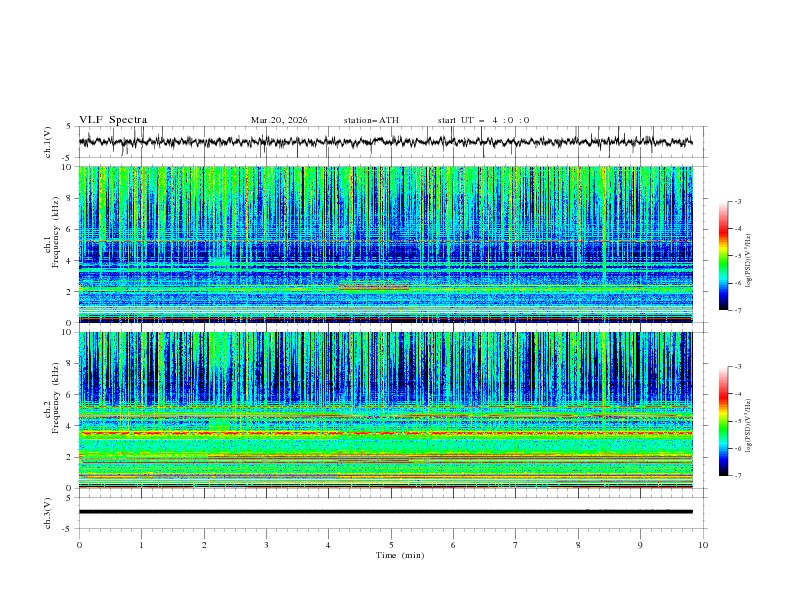Click time axis tick label "5"
Viewport: 792px width, 612px height.
(x=391, y=545)
